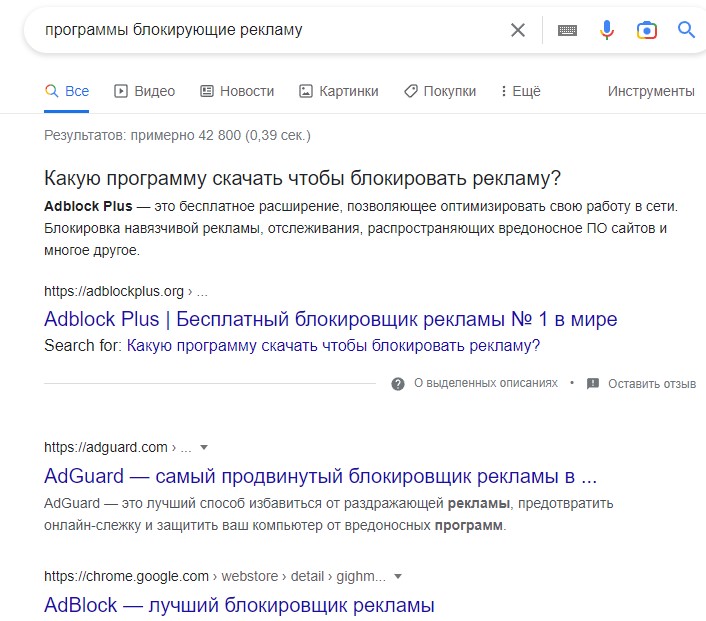
Task: Click the blue magnifier search button
Action: pos(686,30)
